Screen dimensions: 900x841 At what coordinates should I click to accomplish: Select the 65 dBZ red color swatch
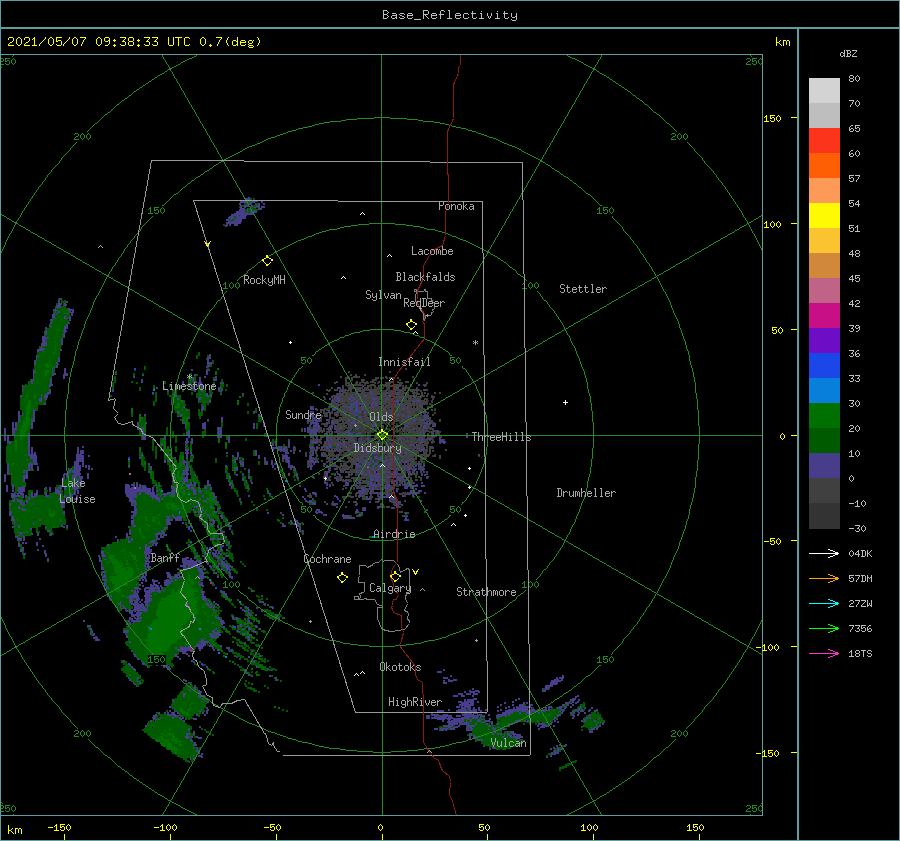click(x=824, y=141)
